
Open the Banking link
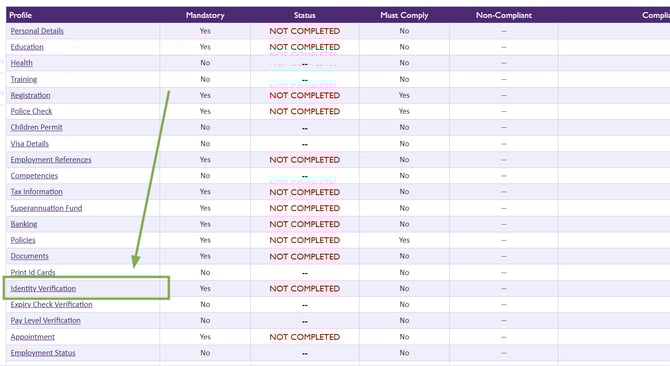tap(24, 224)
